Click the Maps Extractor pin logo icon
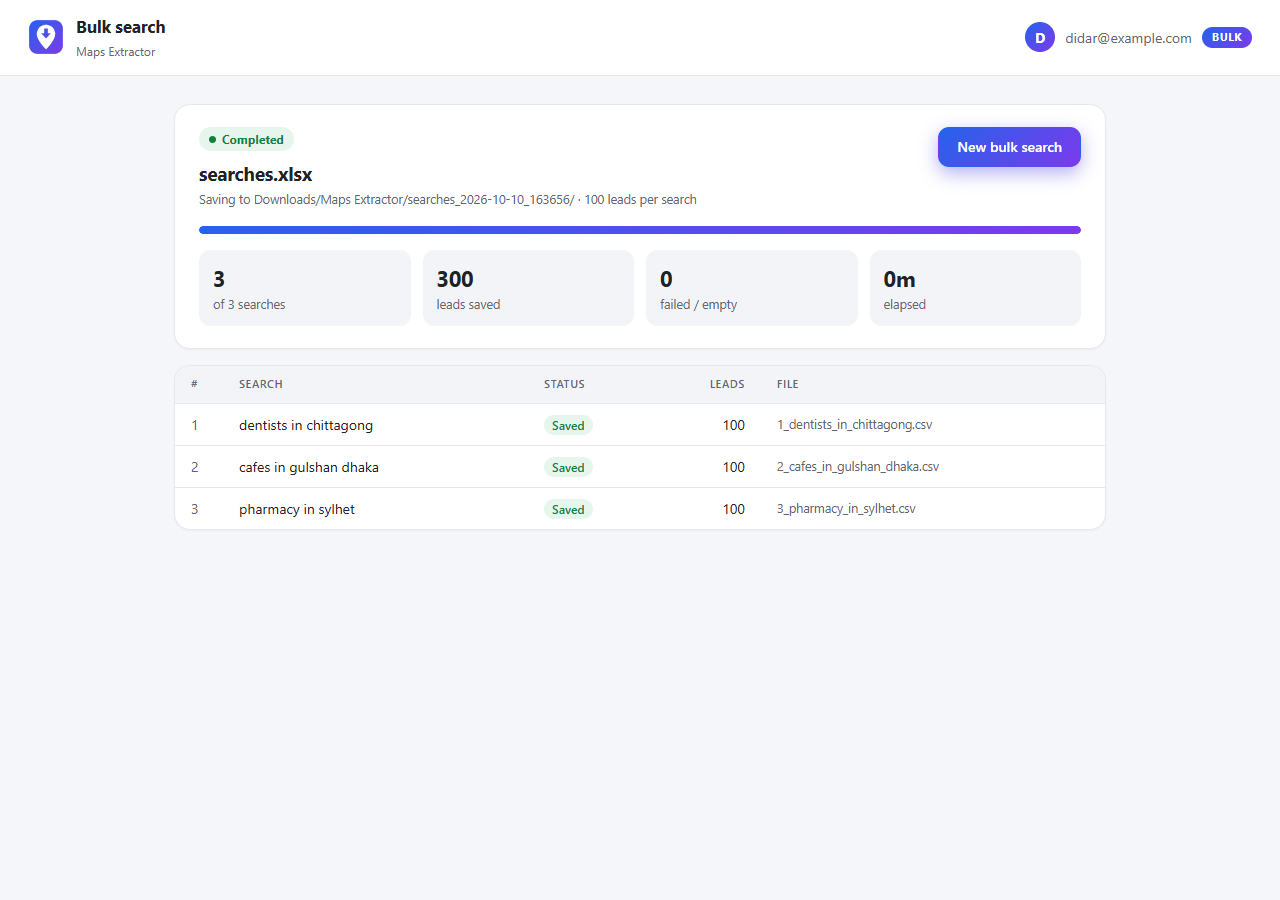This screenshot has height=900, width=1280. tap(46, 37)
